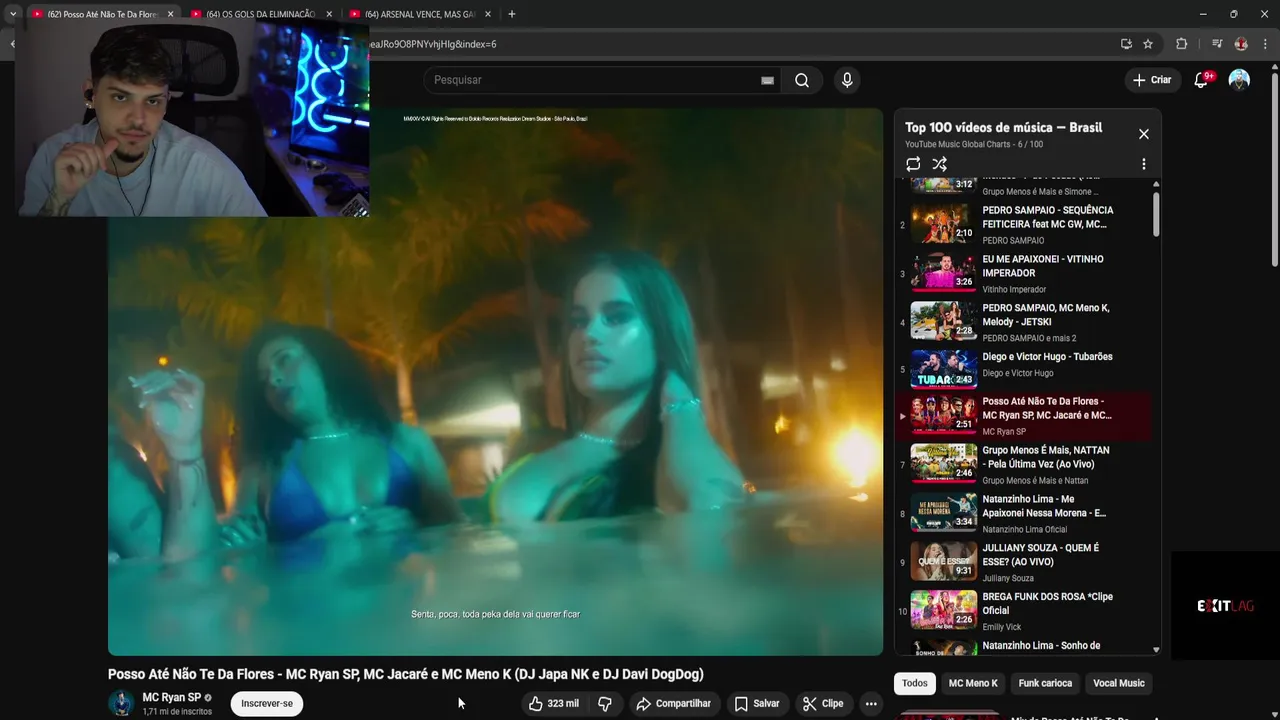The height and width of the screenshot is (720, 1280).
Task: Open the tab search dropdown arrow
Action: click(13, 14)
